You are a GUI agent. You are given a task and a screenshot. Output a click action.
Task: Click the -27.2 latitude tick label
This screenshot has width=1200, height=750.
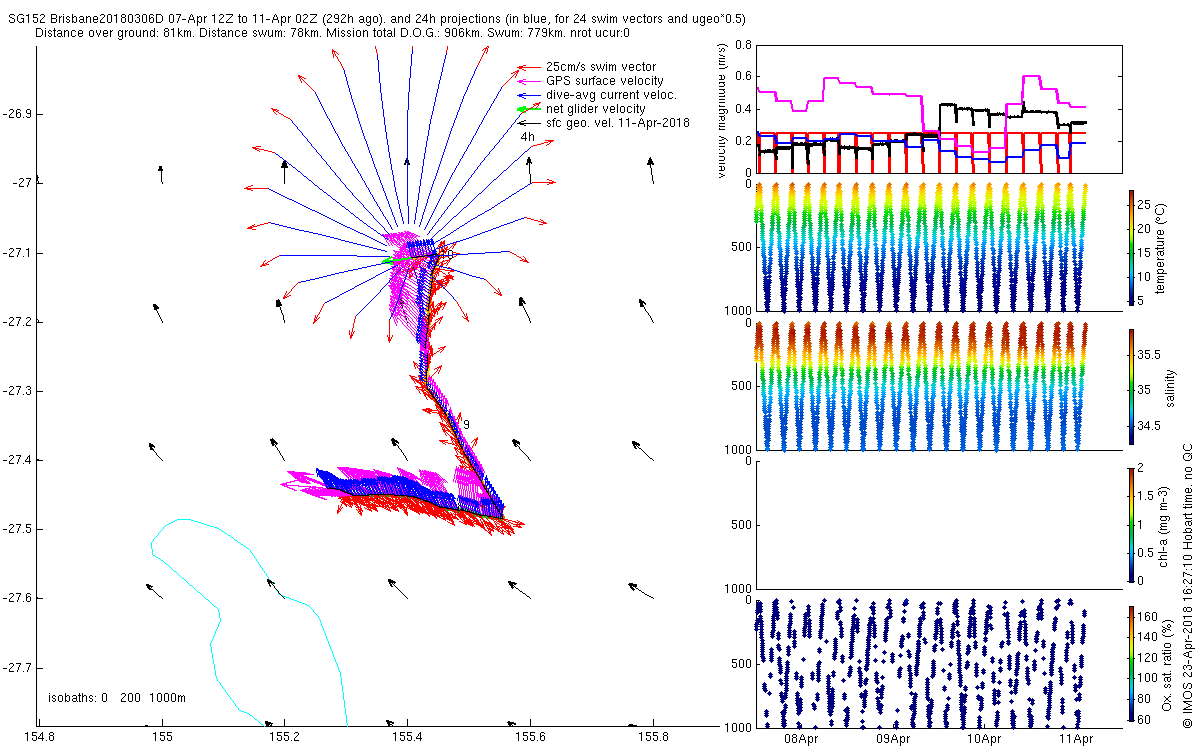point(16,322)
